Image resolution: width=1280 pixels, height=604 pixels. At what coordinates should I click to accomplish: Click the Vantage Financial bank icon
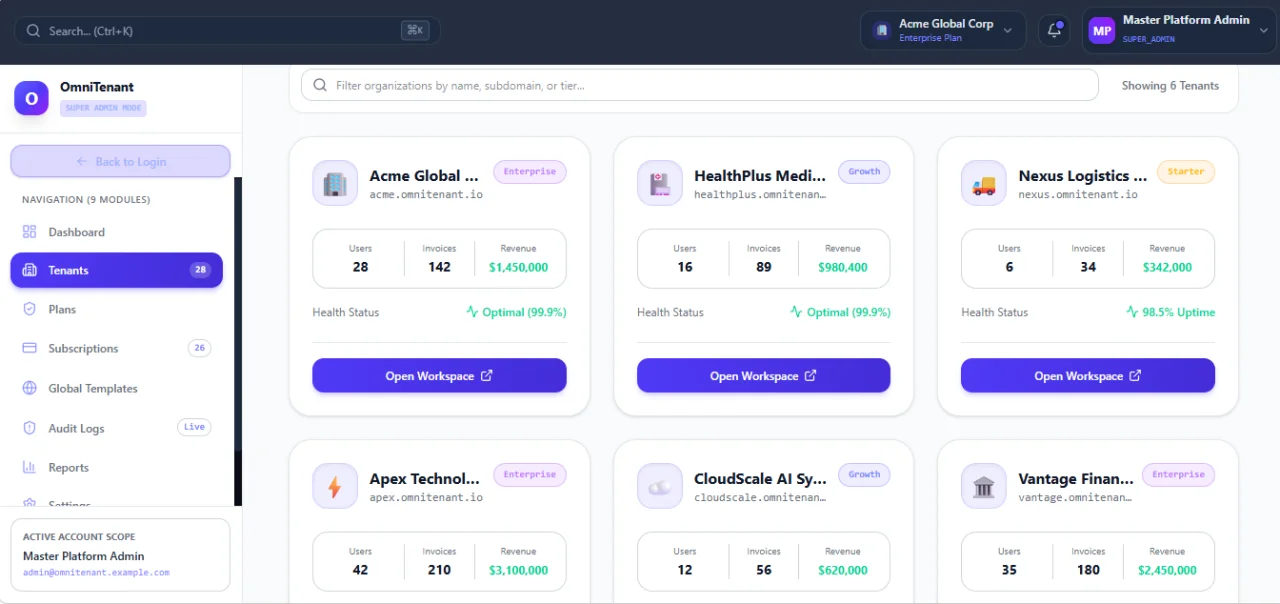984,487
